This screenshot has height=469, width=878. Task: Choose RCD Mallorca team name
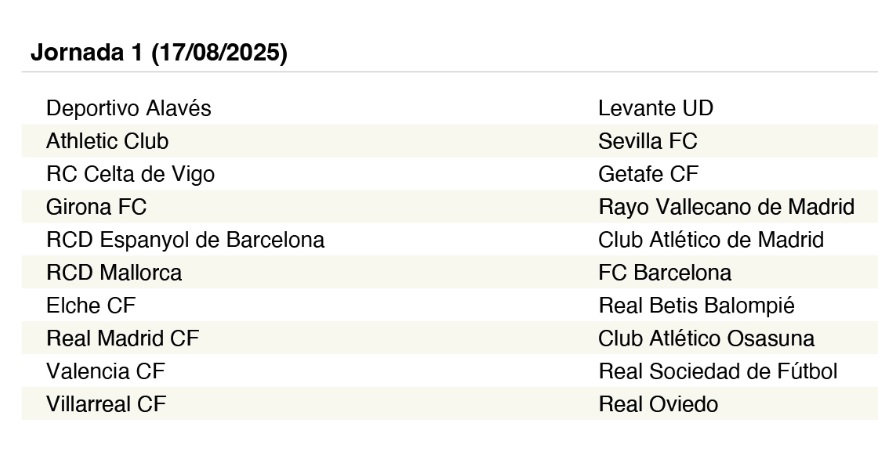tap(114, 273)
